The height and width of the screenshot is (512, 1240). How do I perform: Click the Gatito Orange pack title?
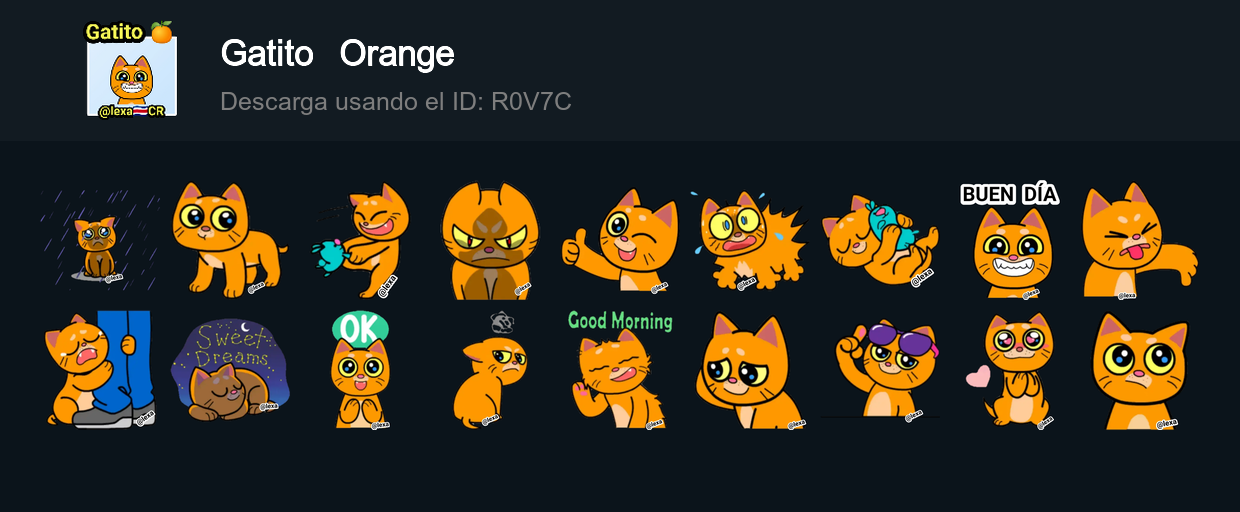[x=337, y=53]
